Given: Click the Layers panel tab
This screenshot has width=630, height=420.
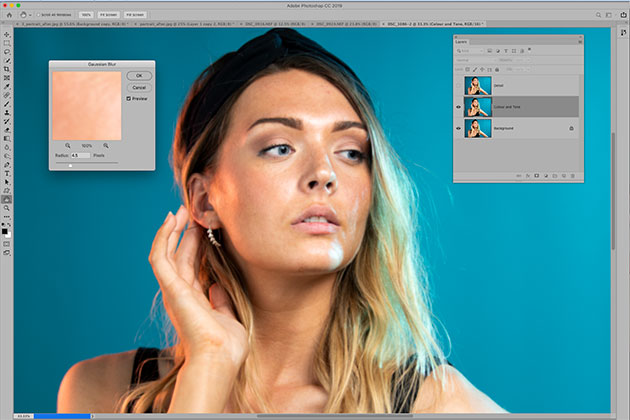Looking at the screenshot, I should pyautogui.click(x=461, y=42).
